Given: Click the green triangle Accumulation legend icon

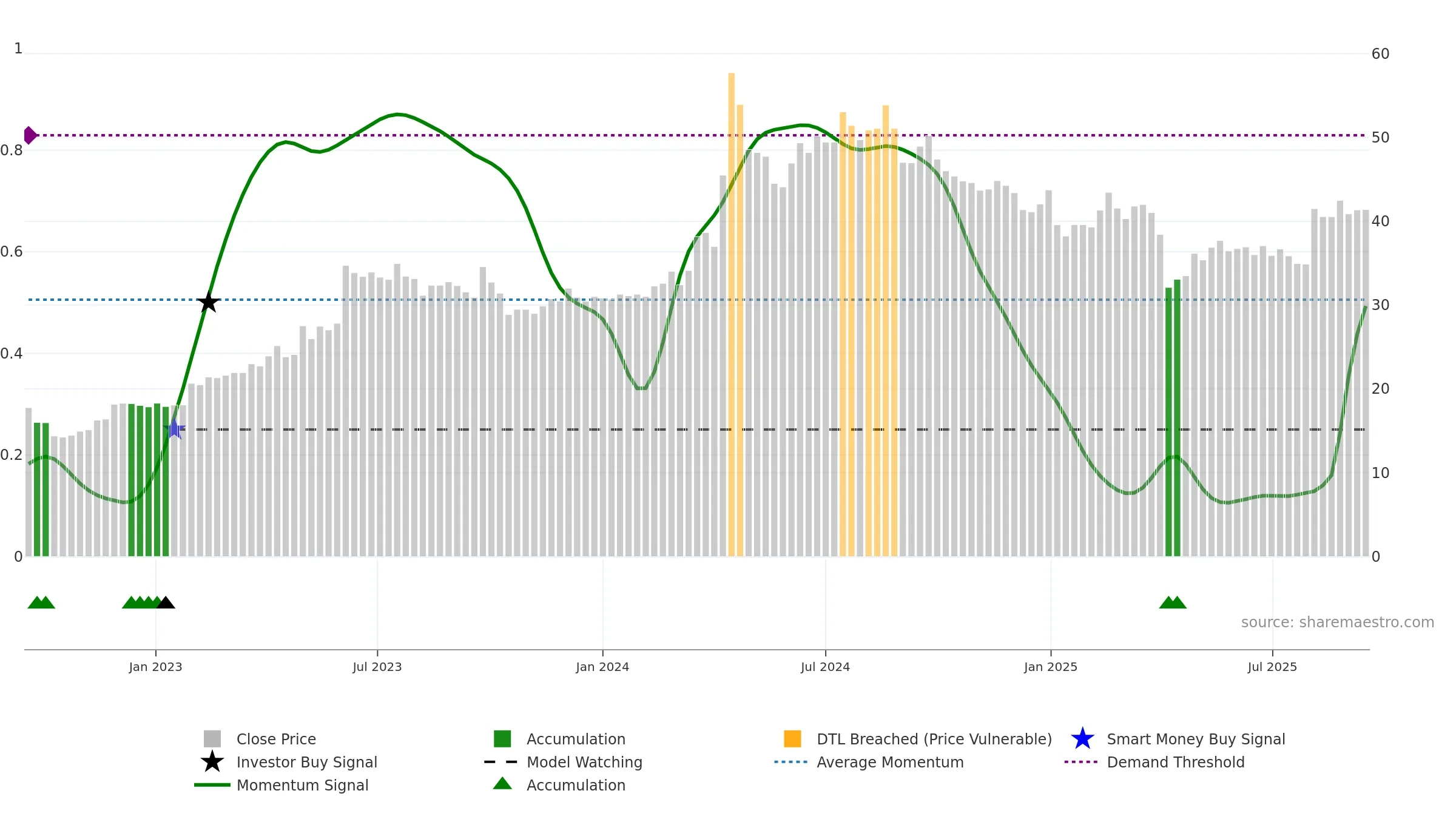Looking at the screenshot, I should point(502,784).
